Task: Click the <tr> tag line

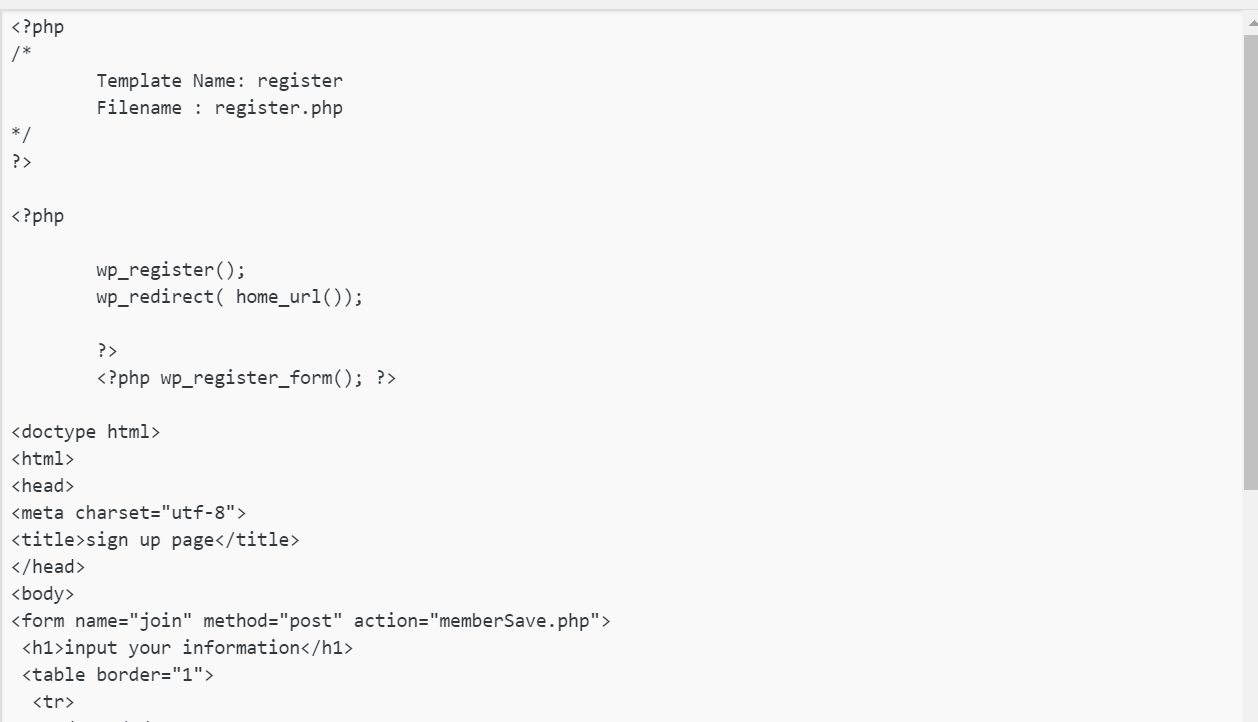Action: click(x=54, y=702)
